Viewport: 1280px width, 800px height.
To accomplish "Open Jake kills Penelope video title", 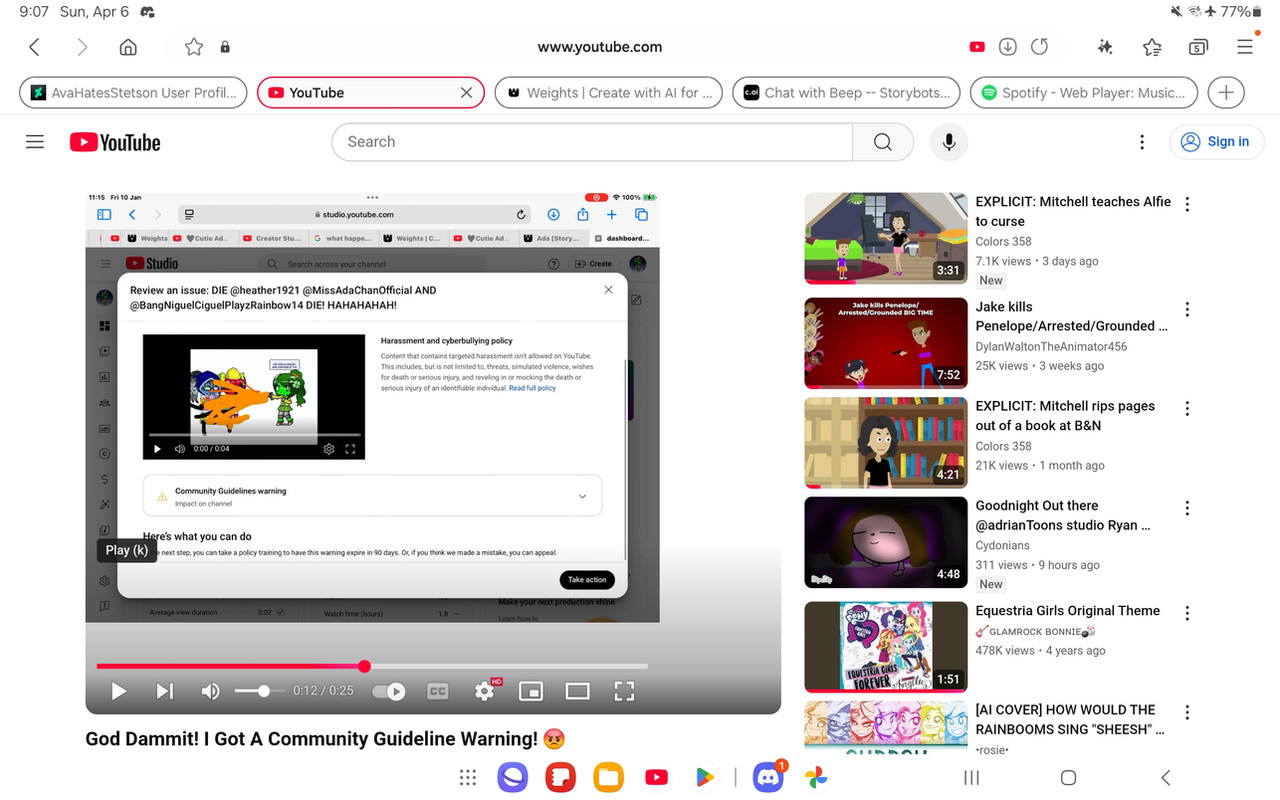I will (1072, 316).
